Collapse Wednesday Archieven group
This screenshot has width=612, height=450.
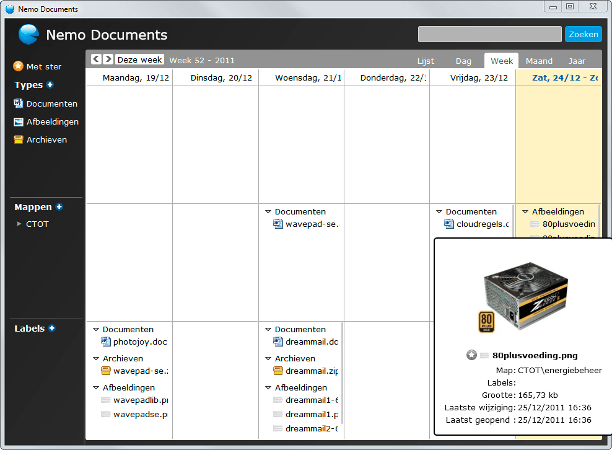268,358
